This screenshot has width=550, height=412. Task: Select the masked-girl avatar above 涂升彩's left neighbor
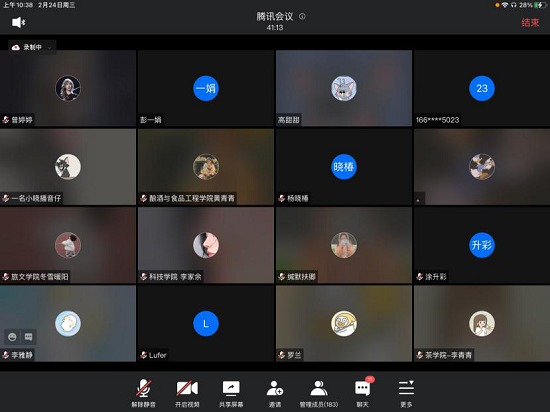(344, 245)
